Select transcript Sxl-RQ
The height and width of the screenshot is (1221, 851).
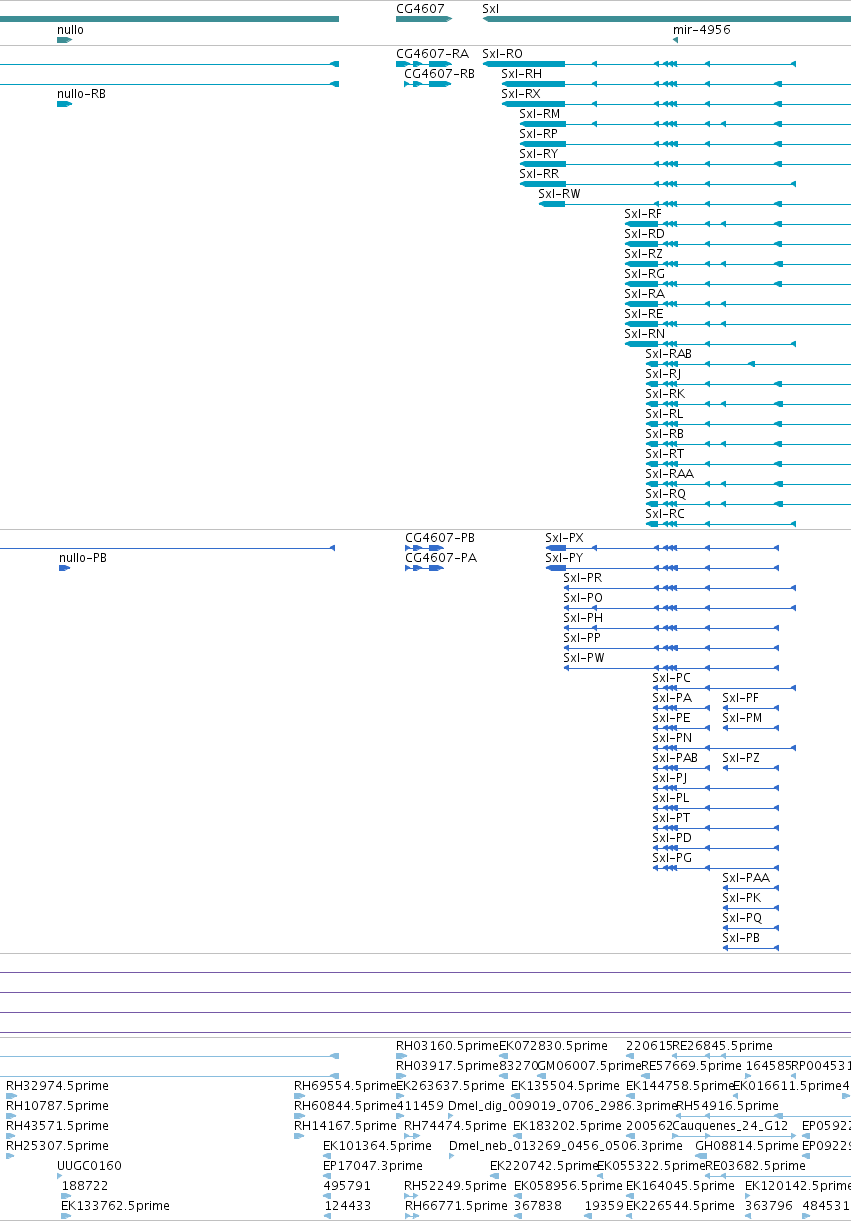(665, 494)
